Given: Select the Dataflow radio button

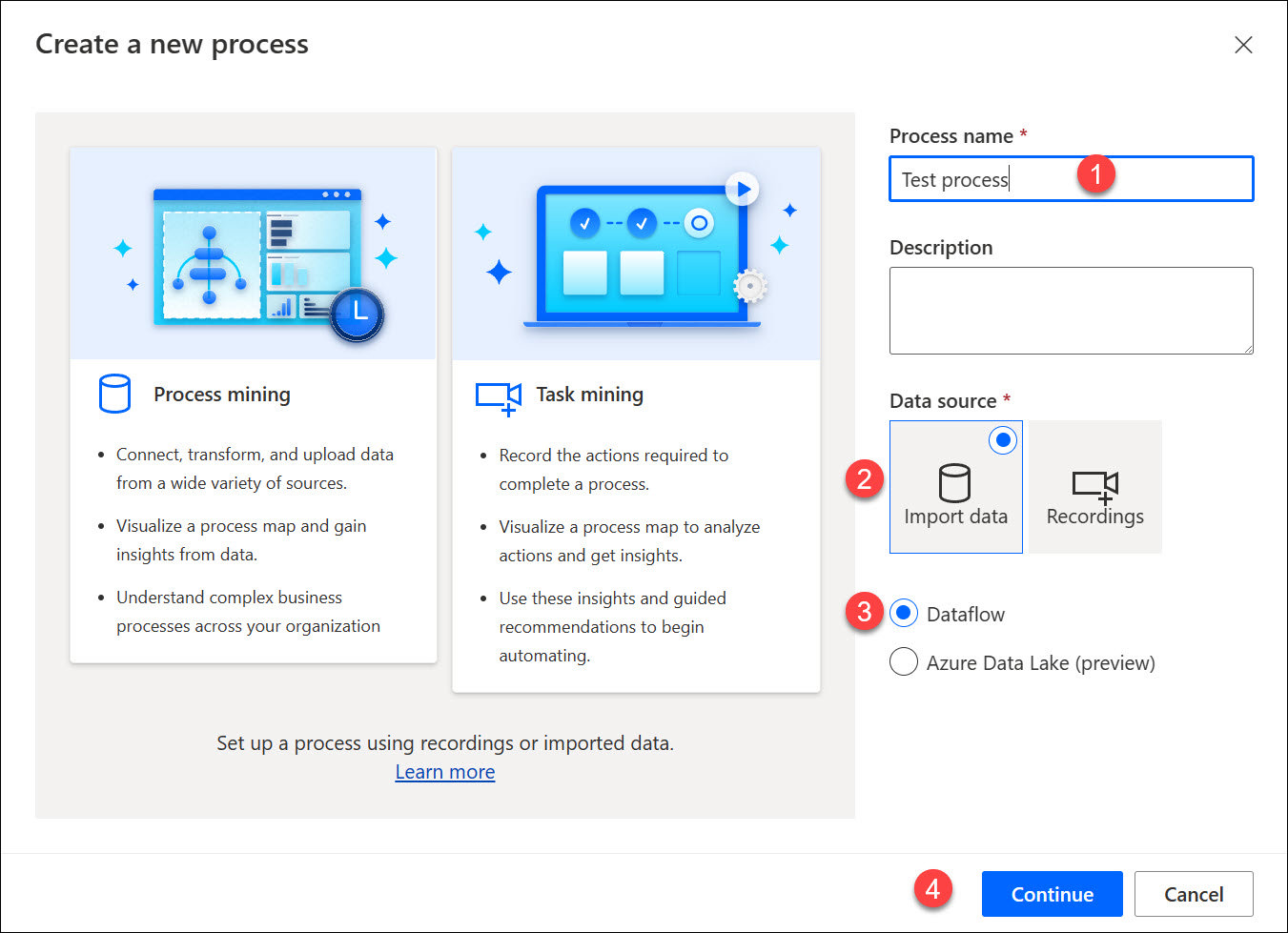Looking at the screenshot, I should click(904, 614).
